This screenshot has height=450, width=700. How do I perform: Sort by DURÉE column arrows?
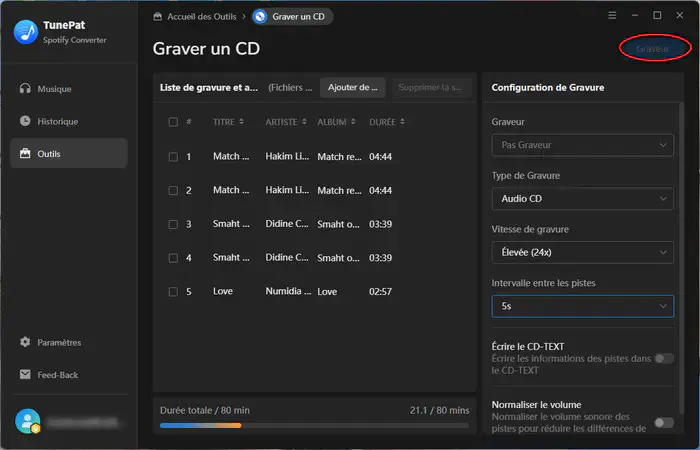[x=402, y=121]
